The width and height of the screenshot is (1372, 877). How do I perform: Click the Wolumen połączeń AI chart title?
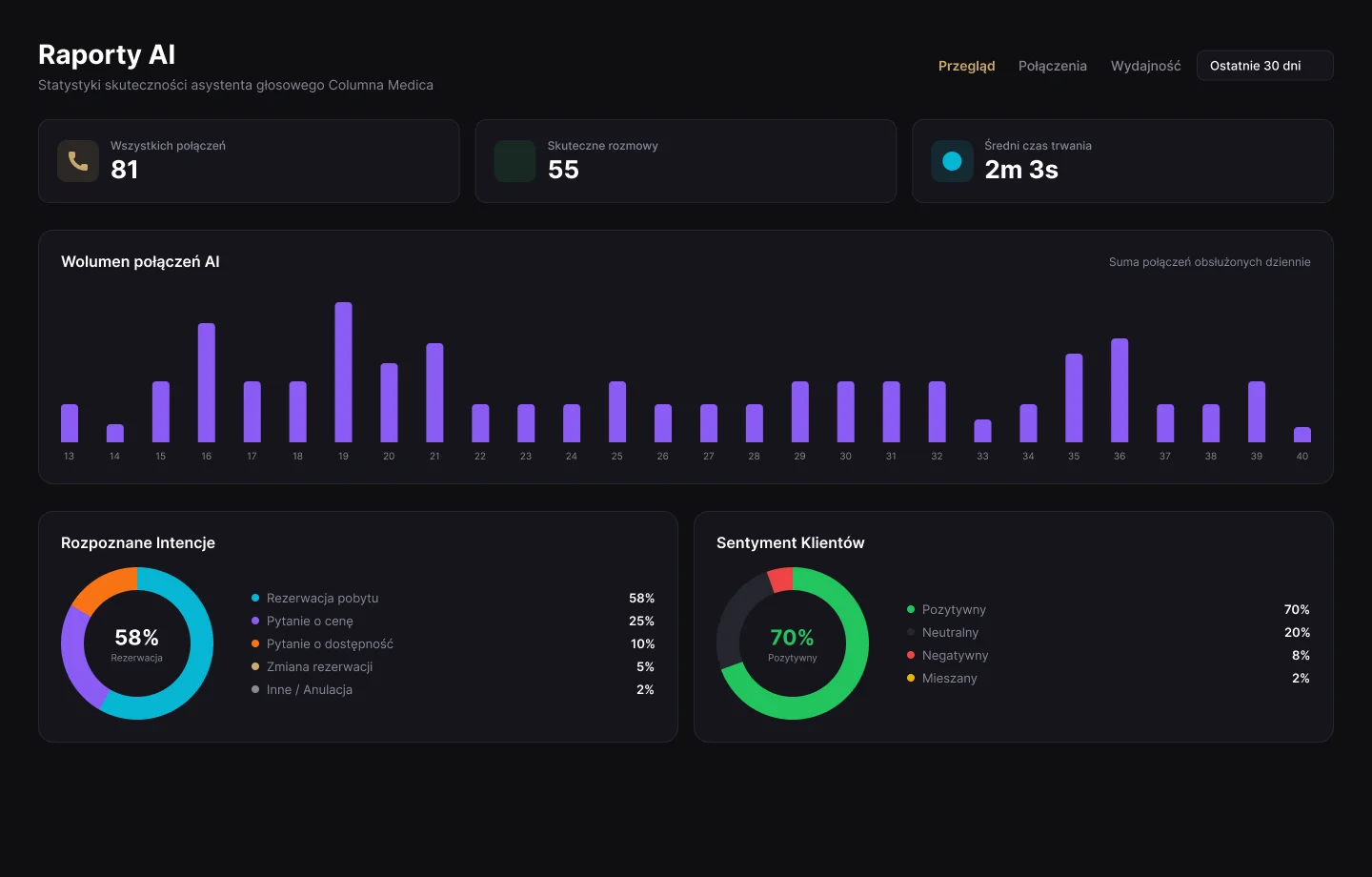click(x=140, y=261)
